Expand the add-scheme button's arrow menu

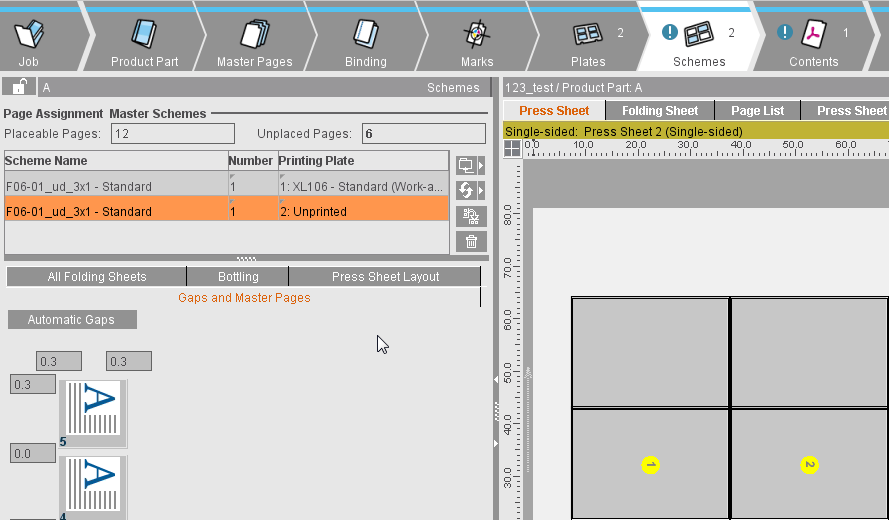481,165
